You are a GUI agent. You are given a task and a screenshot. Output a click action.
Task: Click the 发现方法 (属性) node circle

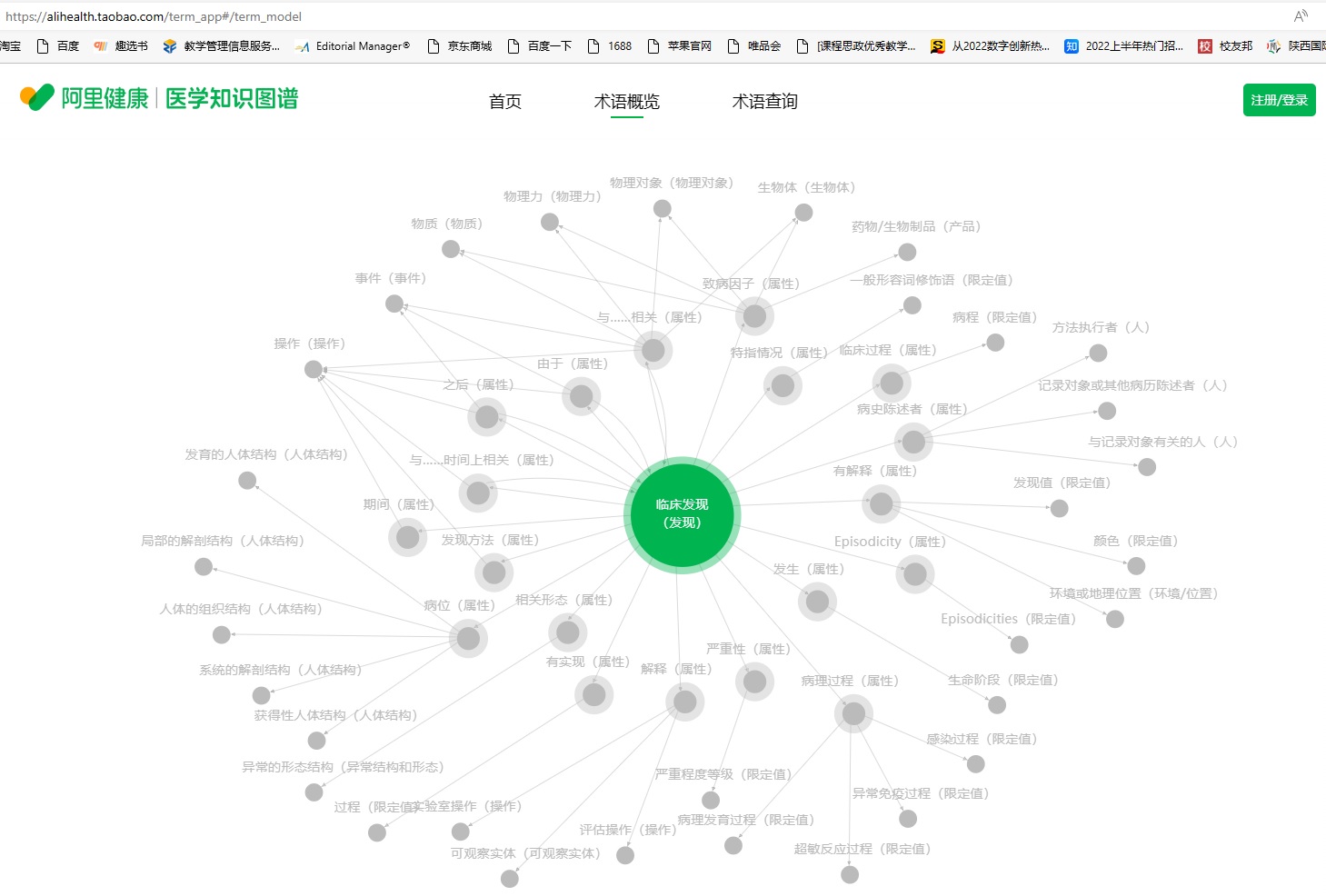(494, 572)
